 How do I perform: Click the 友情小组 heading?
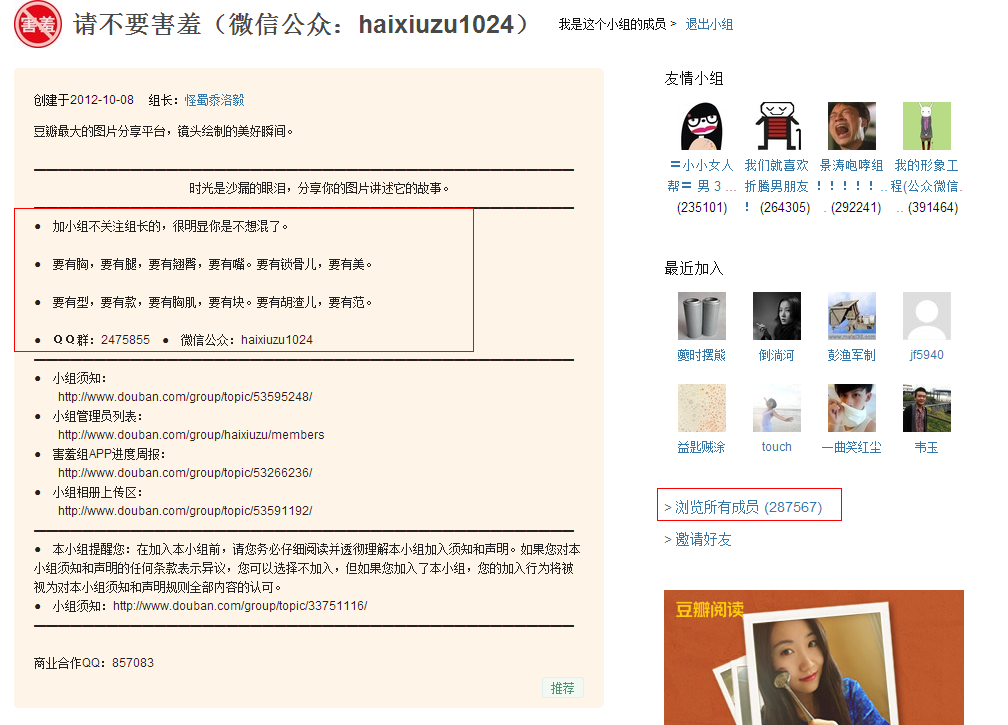(x=694, y=78)
